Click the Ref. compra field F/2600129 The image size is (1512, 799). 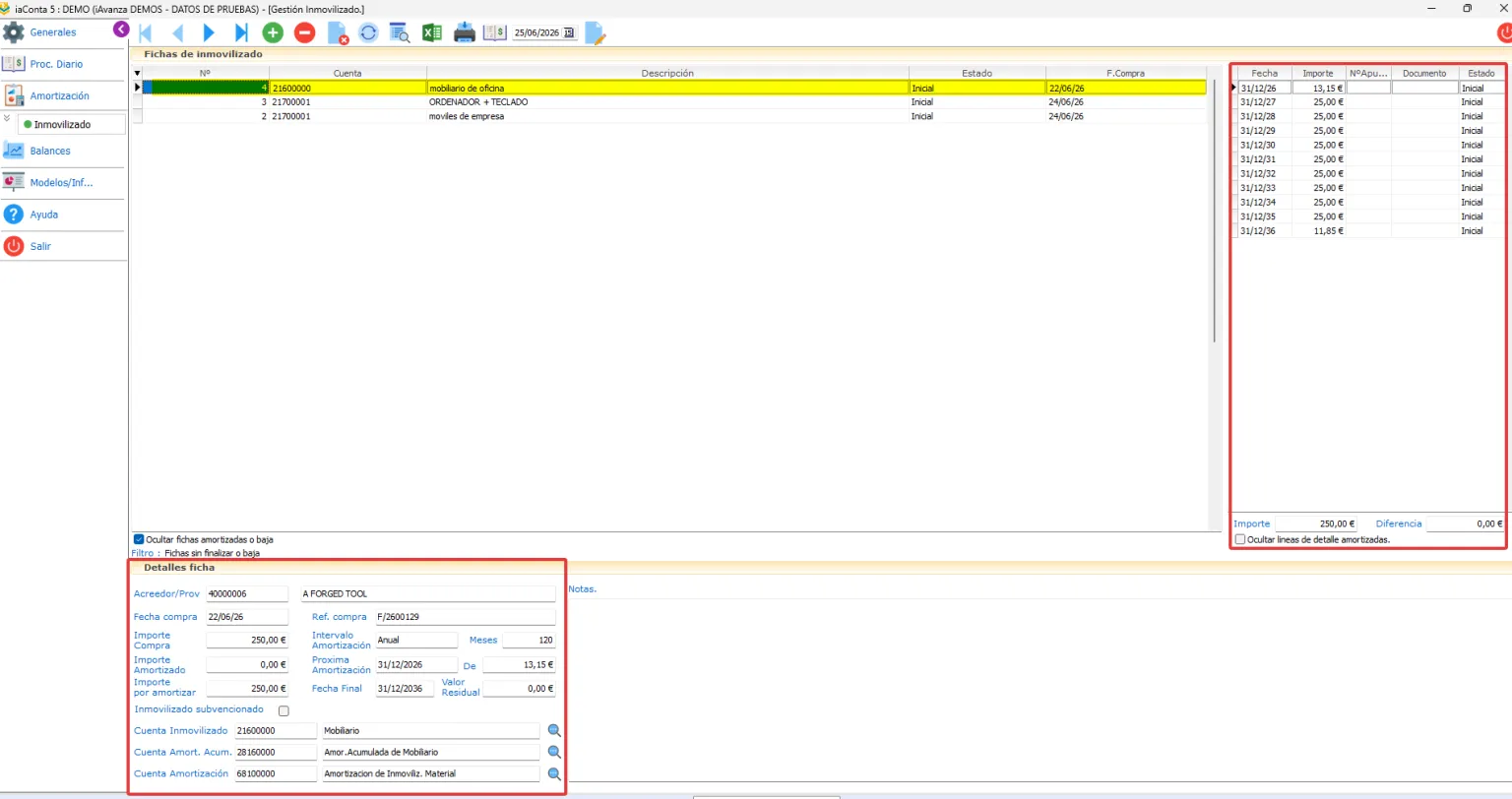(x=466, y=618)
